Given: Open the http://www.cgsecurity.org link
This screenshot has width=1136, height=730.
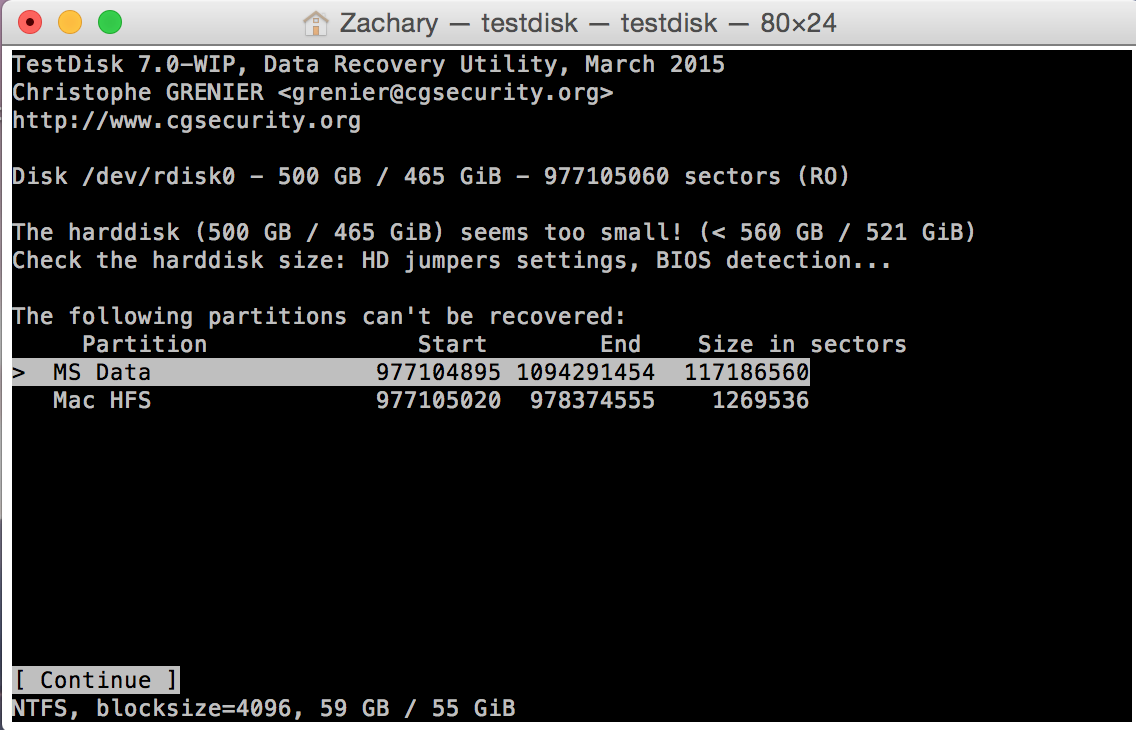Looking at the screenshot, I should pos(186,120).
